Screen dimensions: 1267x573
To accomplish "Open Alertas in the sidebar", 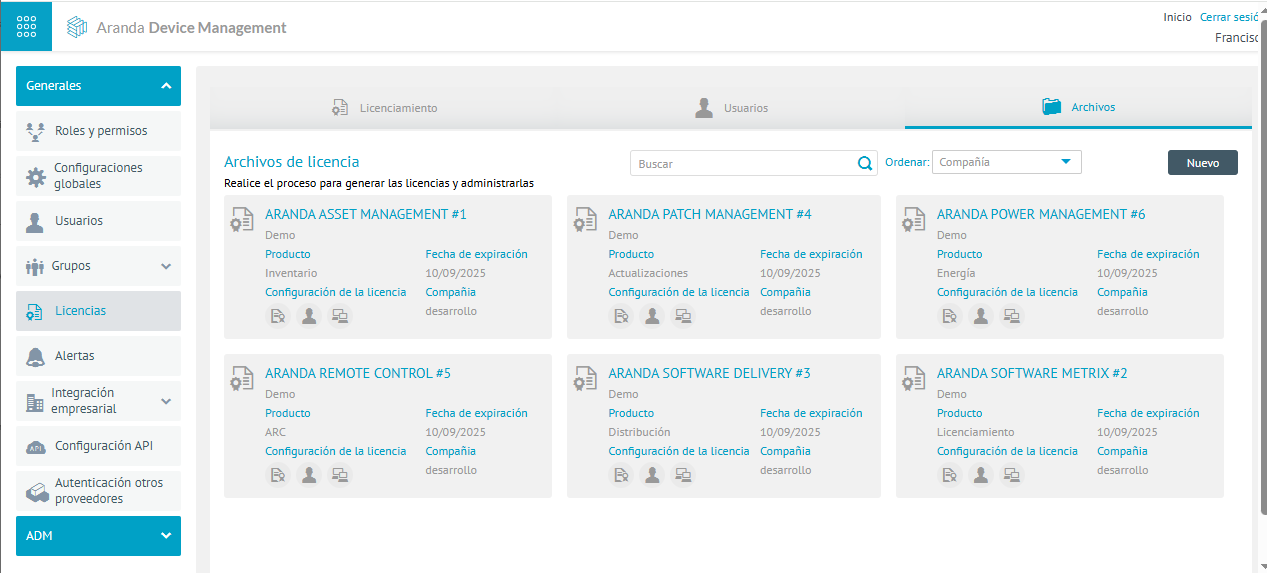I will tap(98, 356).
